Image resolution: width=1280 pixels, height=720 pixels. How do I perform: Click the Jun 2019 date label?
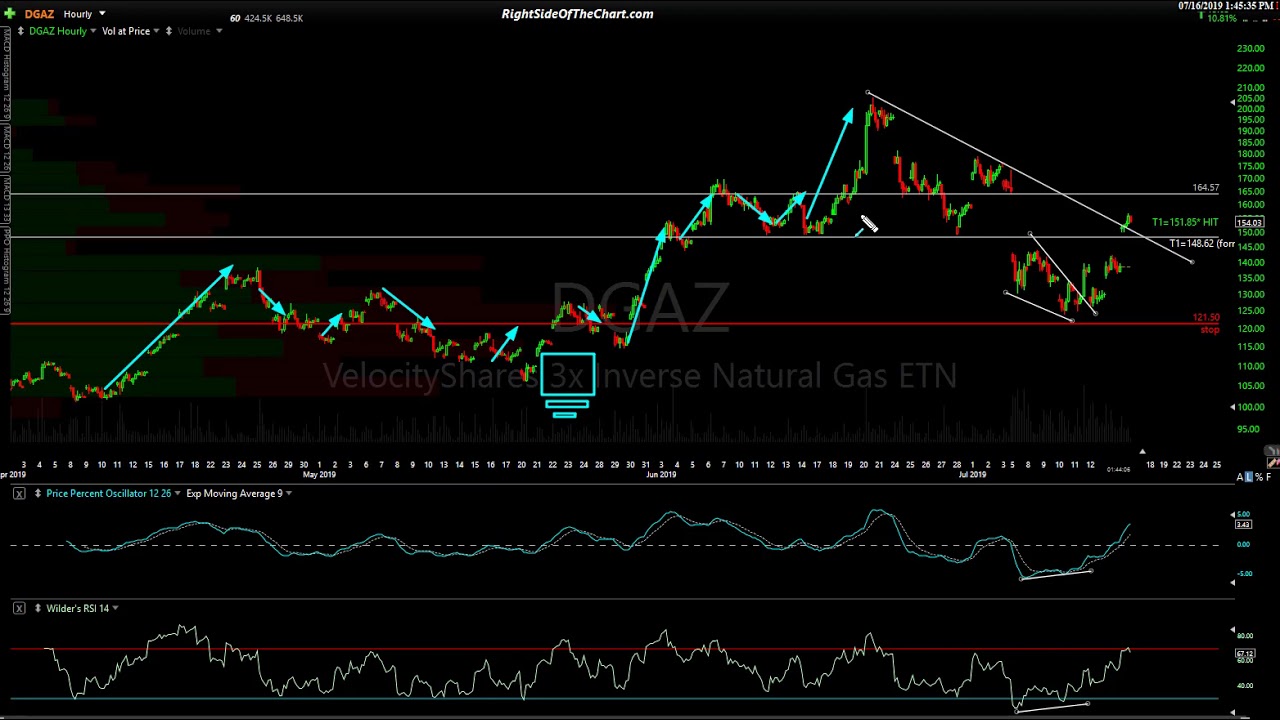tap(660, 475)
